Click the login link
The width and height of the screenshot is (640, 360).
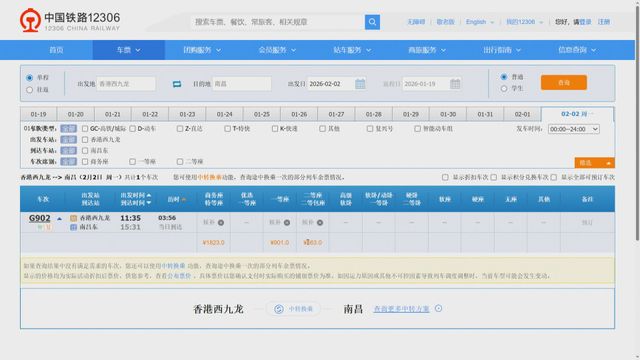(x=586, y=22)
